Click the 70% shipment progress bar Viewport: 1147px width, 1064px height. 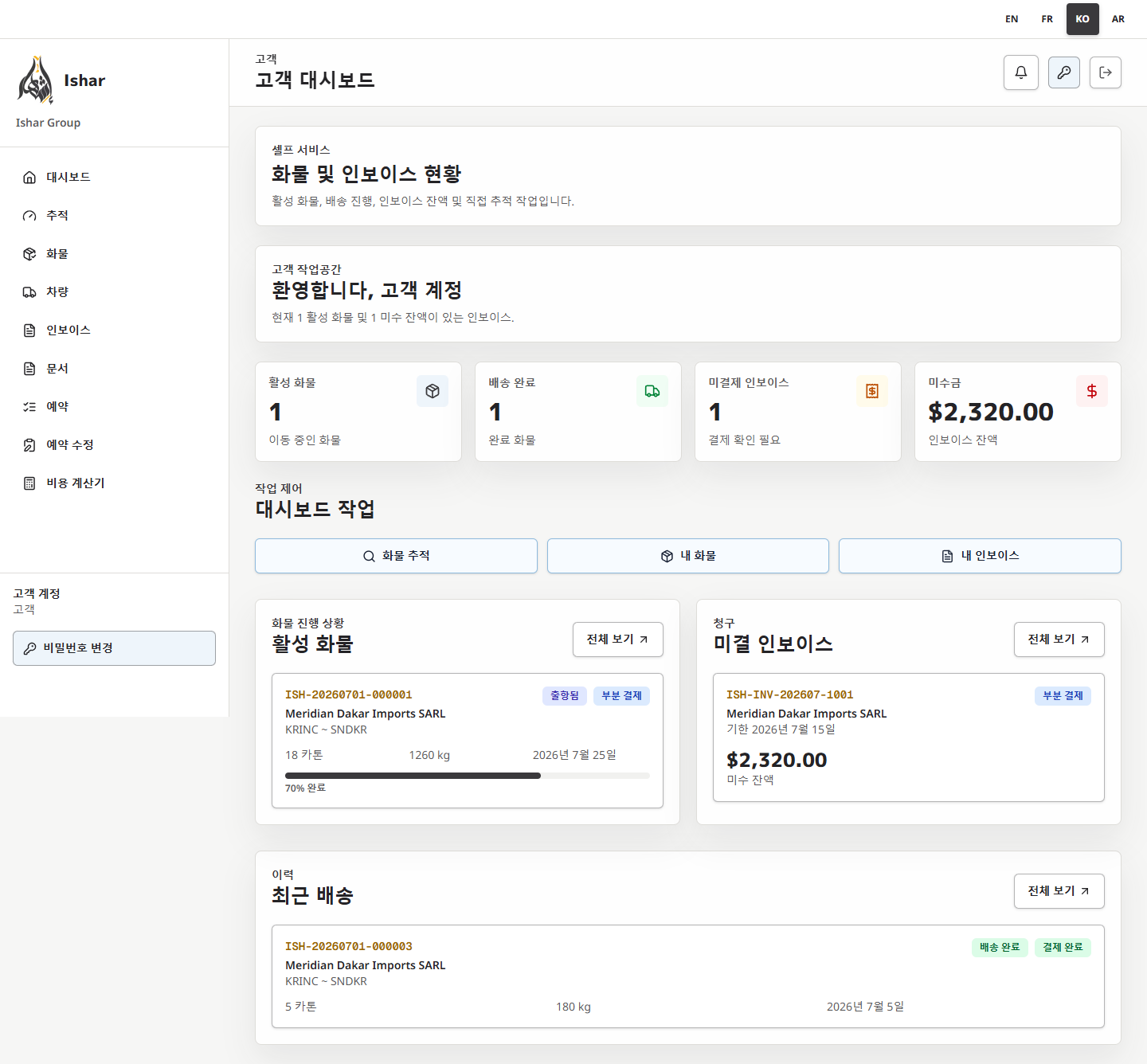point(468,776)
